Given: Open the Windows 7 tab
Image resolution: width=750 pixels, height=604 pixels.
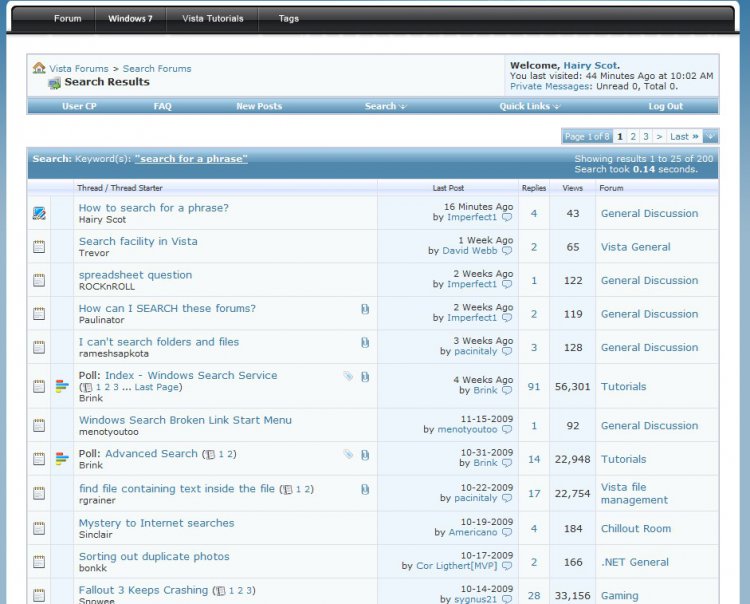Looking at the screenshot, I should [130, 19].
